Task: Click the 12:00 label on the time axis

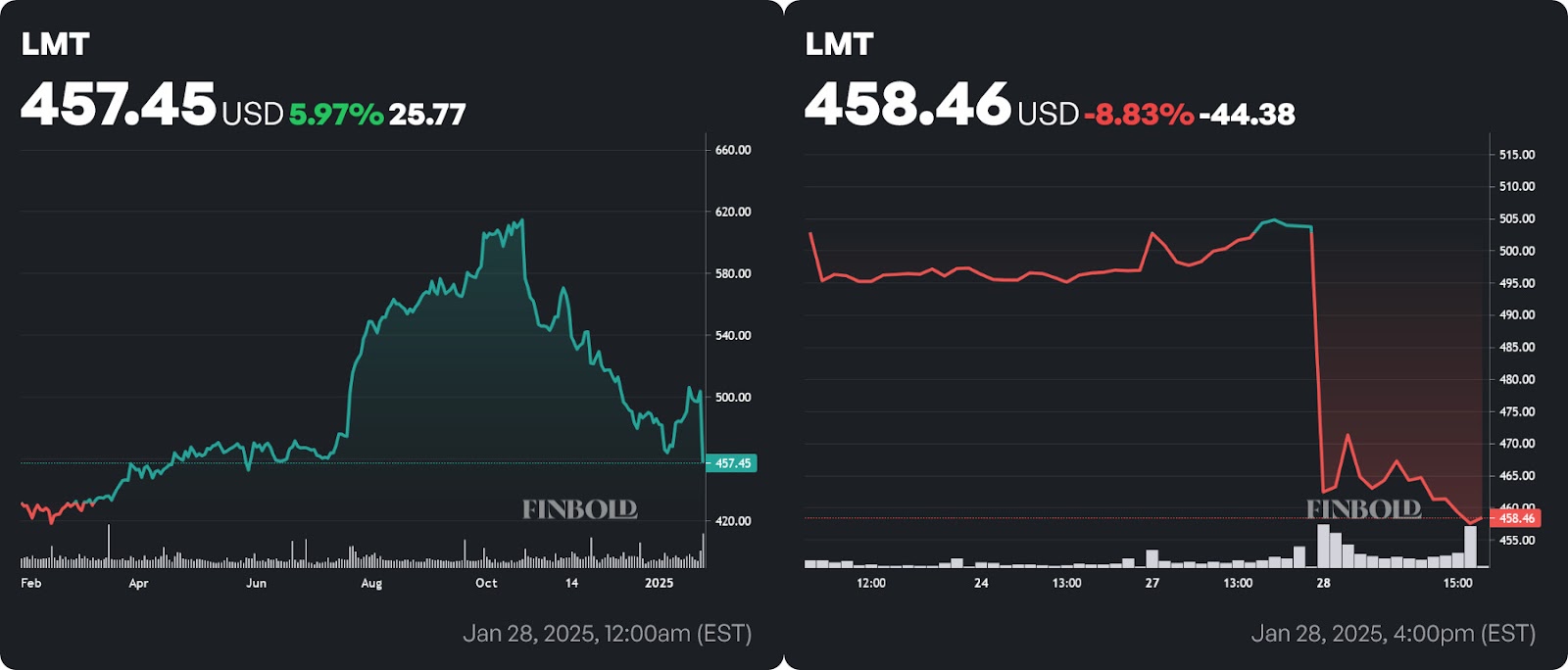Action: pyautogui.click(x=870, y=583)
